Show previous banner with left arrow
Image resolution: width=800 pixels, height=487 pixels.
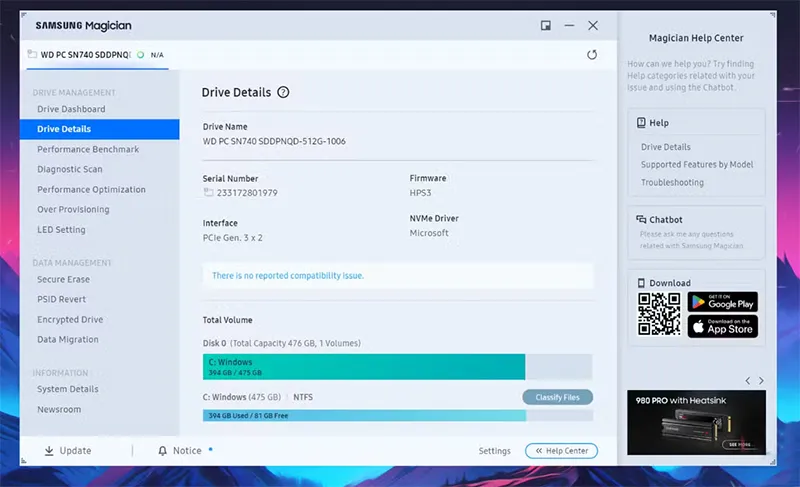coord(746,381)
